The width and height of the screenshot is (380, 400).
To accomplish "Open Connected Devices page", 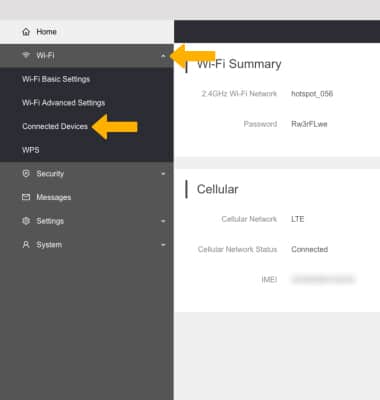I will coord(55,126).
